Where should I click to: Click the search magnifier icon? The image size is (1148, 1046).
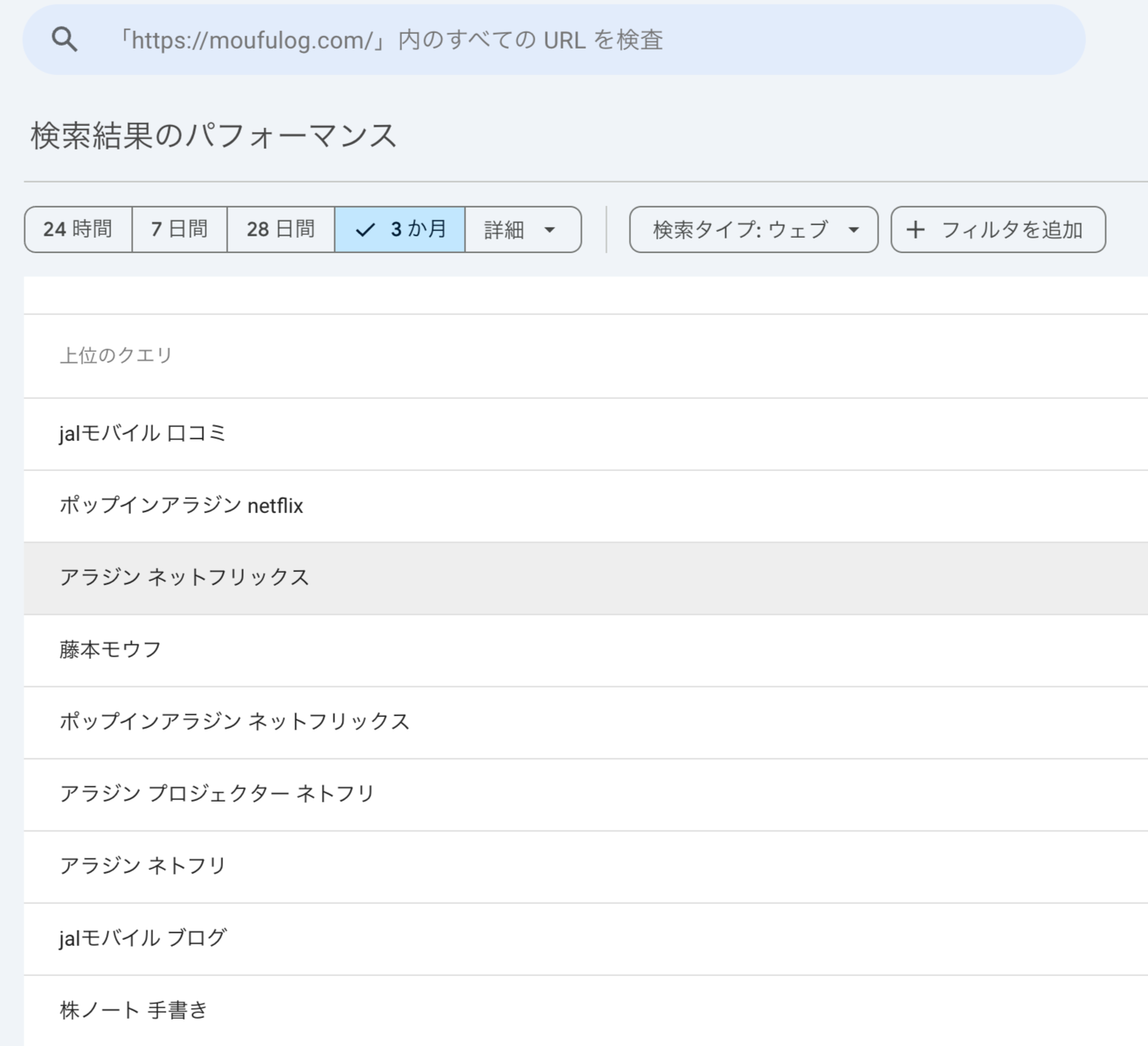click(64, 39)
